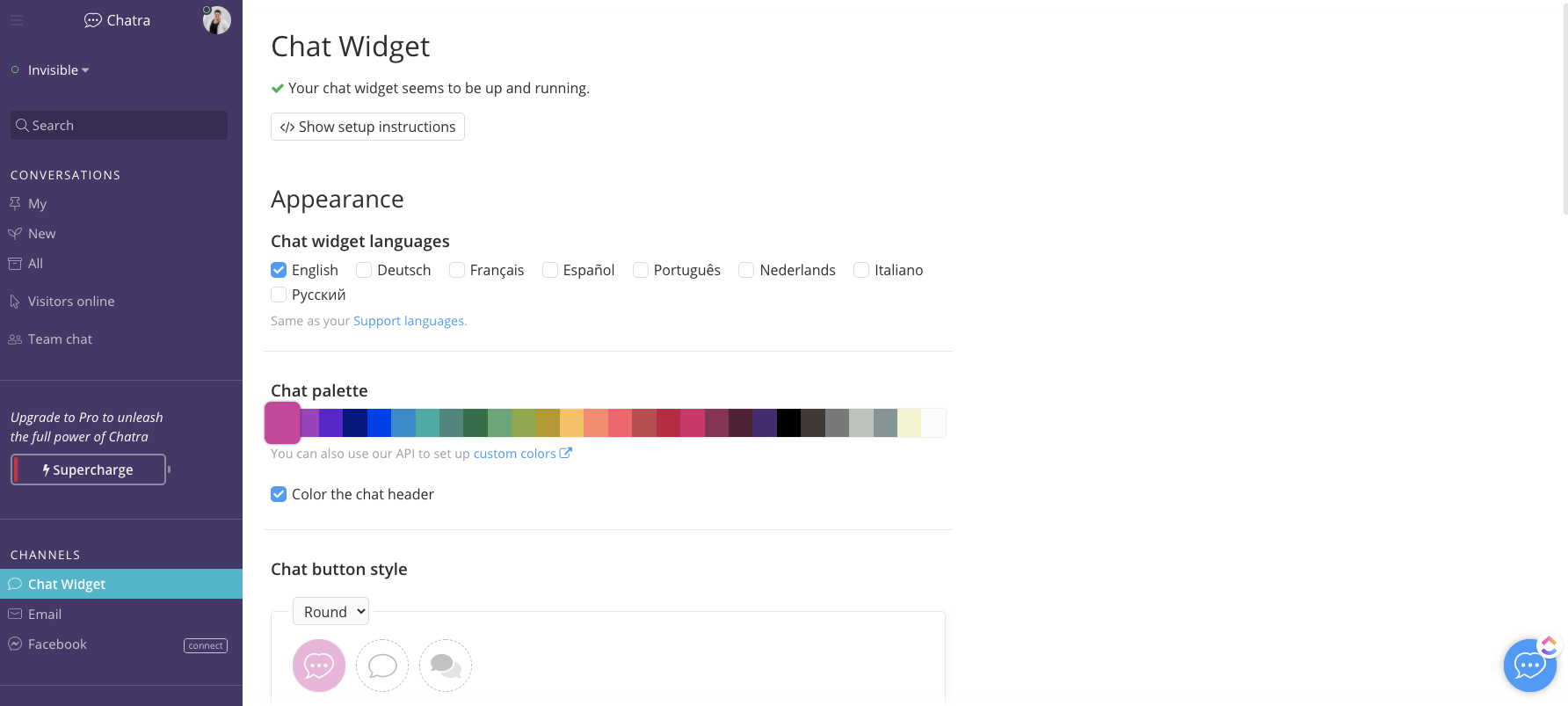Open New conversations sprout icon
1568x706 pixels.
click(x=15, y=233)
